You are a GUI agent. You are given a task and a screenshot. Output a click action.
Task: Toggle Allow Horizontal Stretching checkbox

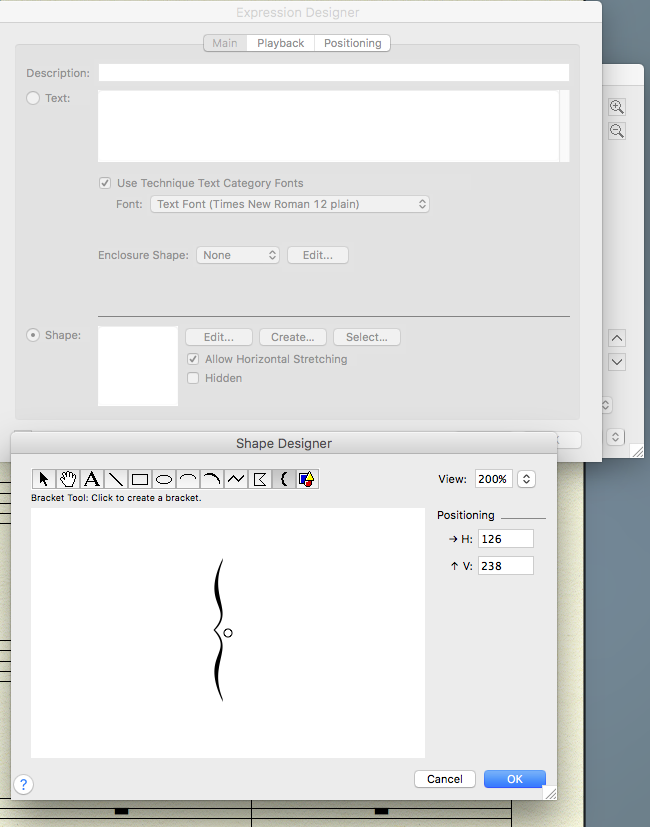tap(194, 359)
